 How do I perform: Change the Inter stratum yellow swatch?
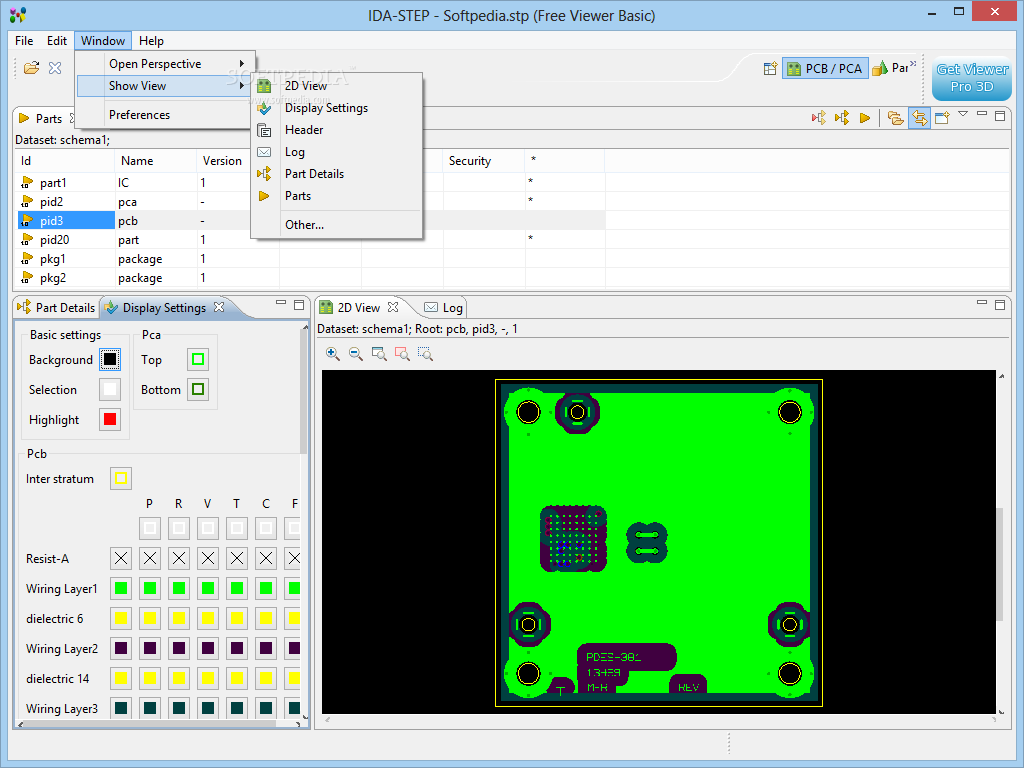coord(121,478)
